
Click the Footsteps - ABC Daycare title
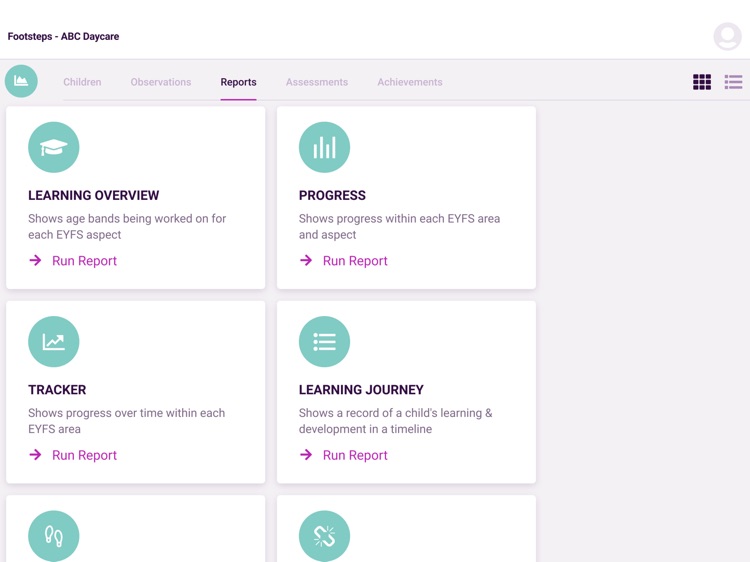63,36
